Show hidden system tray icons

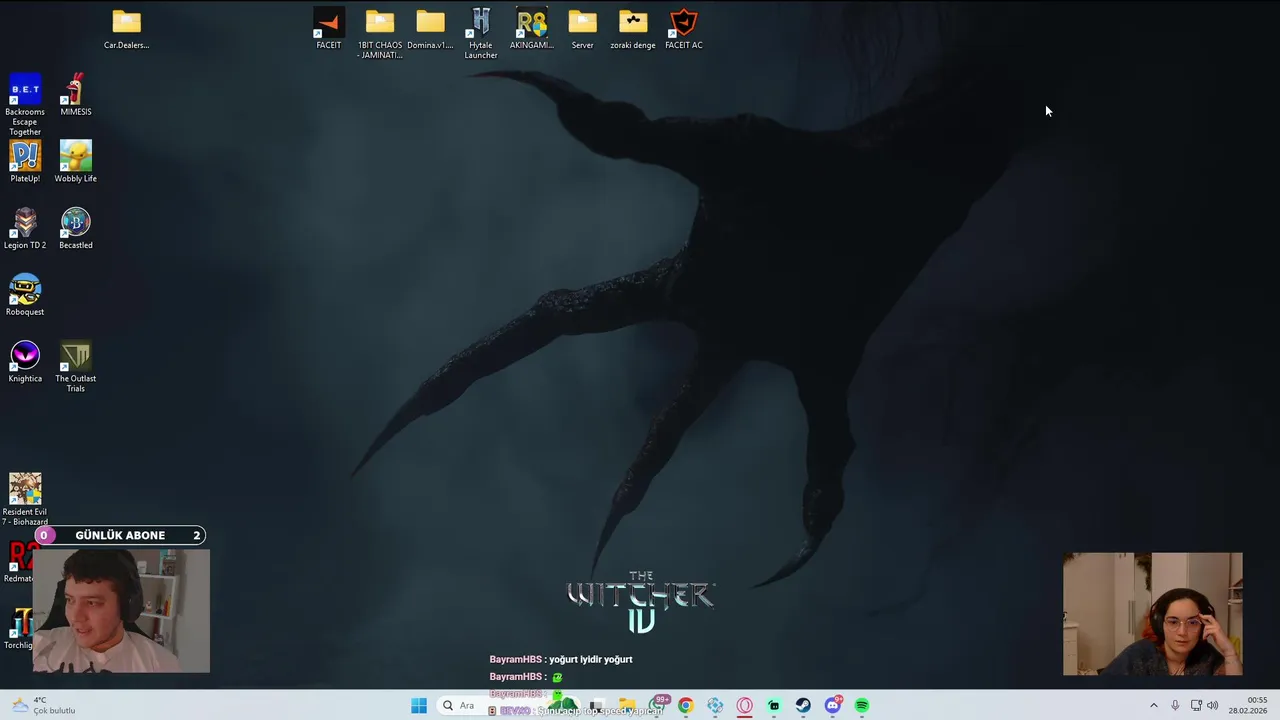(x=1153, y=706)
